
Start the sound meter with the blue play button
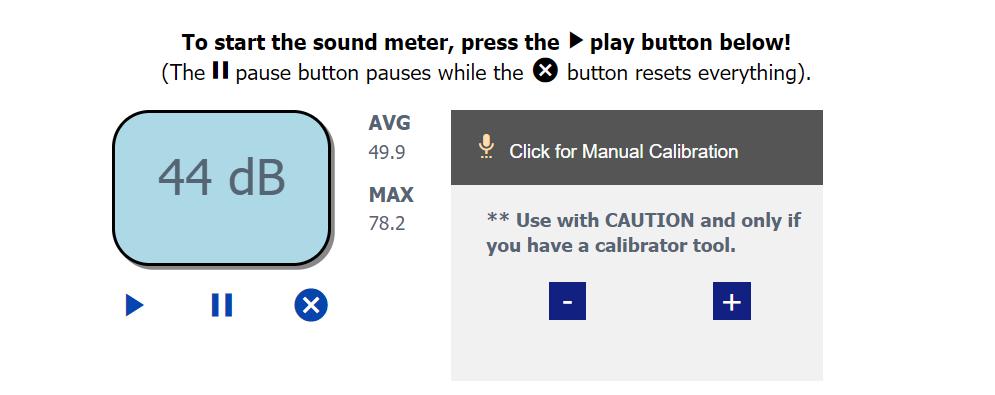135,305
